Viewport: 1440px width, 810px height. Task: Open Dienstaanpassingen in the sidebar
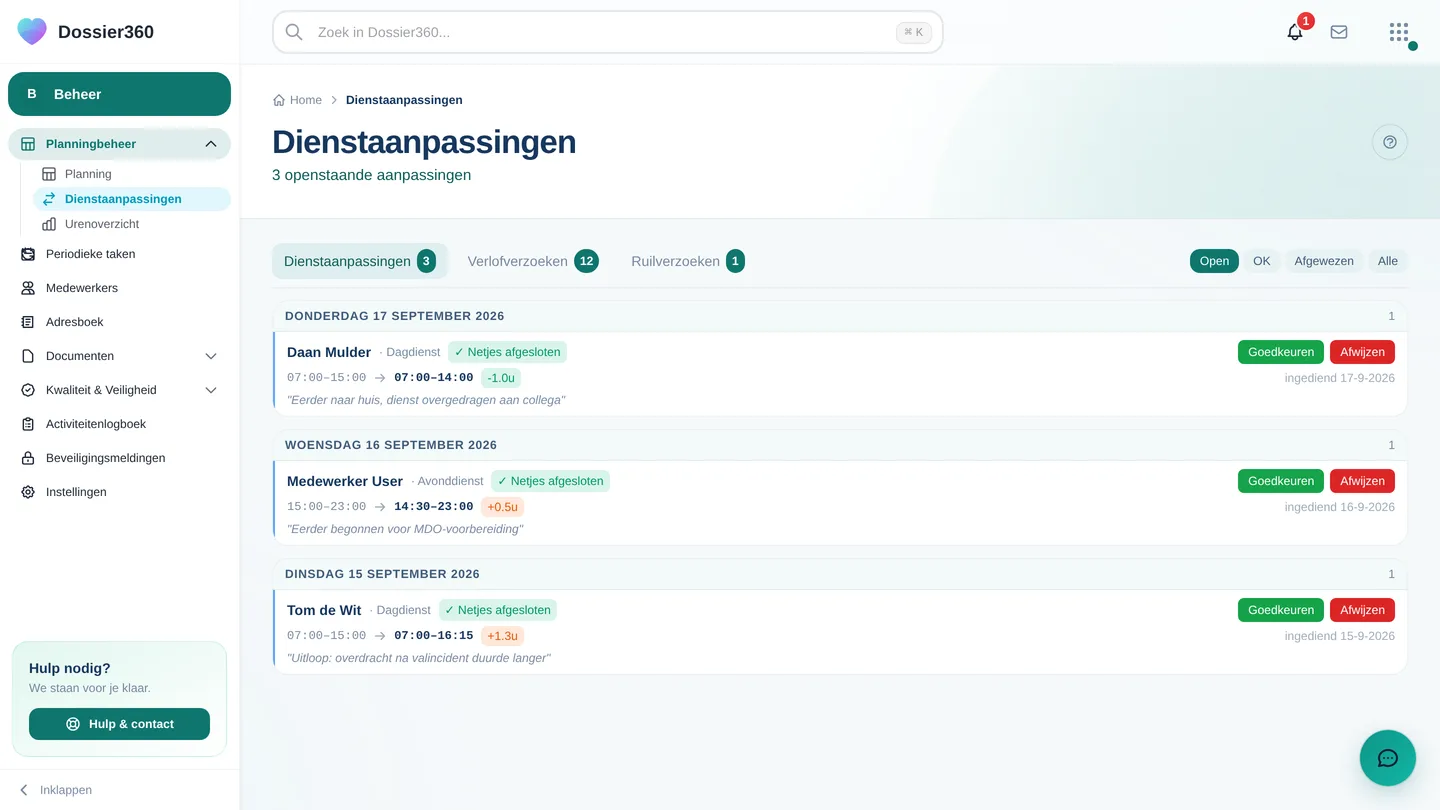click(132, 199)
